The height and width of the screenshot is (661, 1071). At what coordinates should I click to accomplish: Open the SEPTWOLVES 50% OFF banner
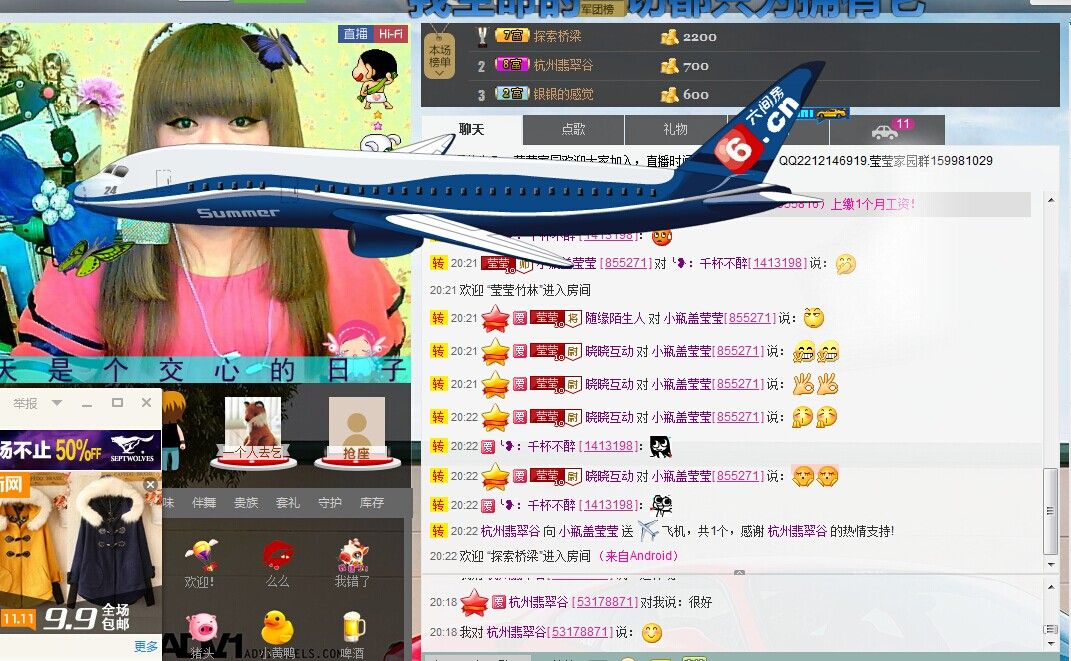pos(81,449)
